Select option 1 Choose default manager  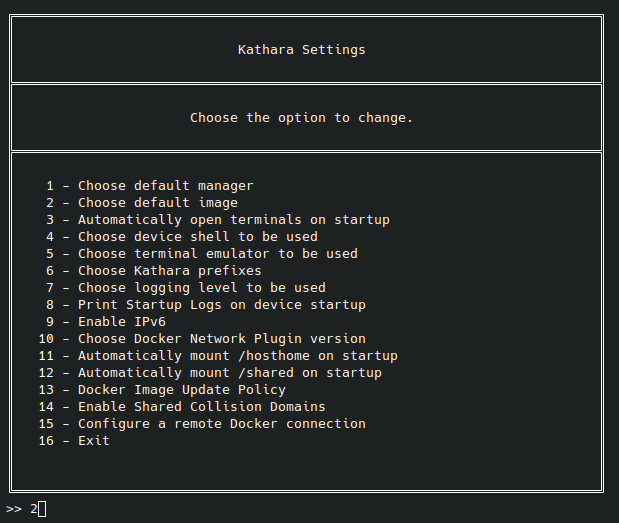(x=165, y=185)
